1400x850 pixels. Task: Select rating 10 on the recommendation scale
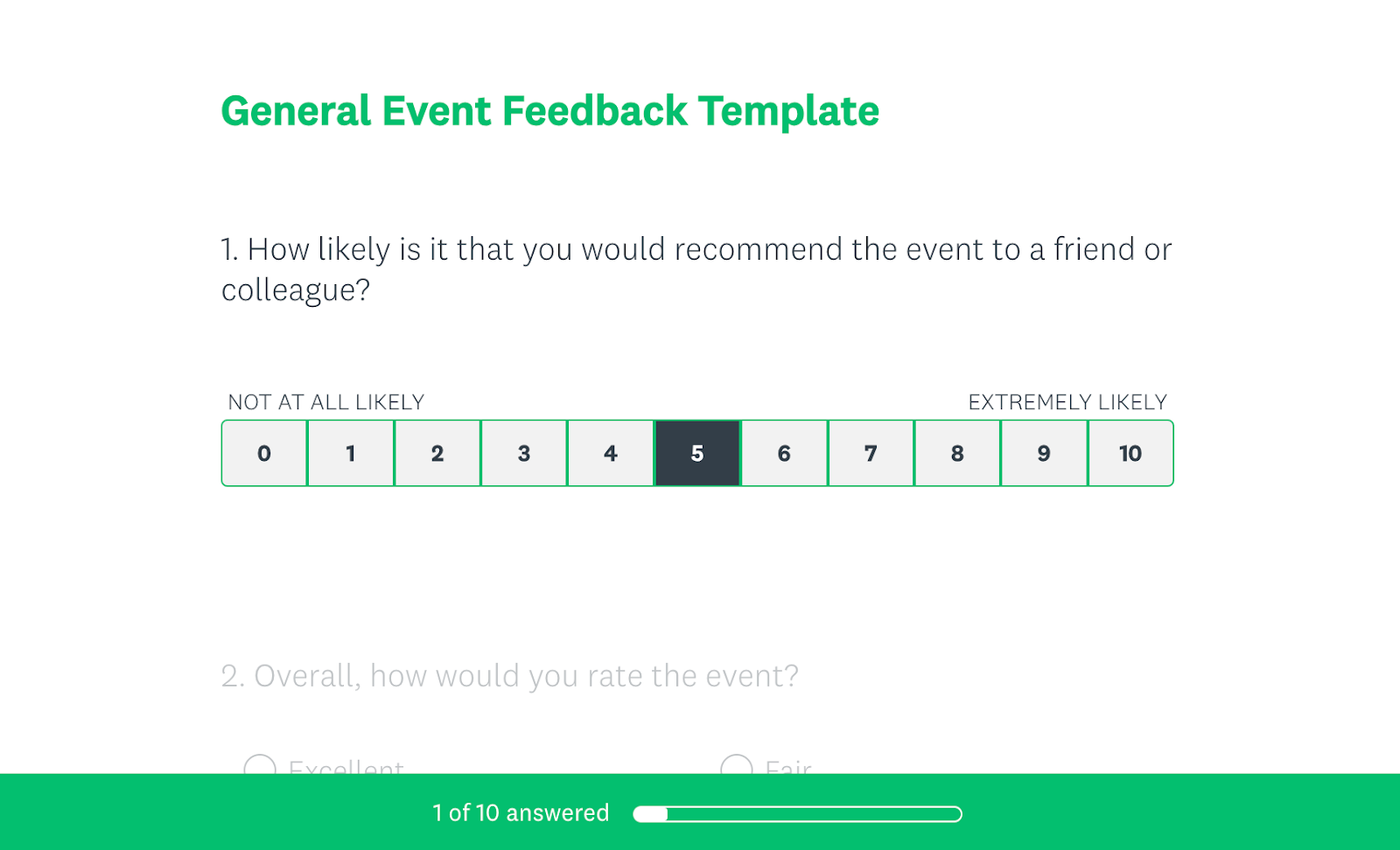coord(1130,453)
